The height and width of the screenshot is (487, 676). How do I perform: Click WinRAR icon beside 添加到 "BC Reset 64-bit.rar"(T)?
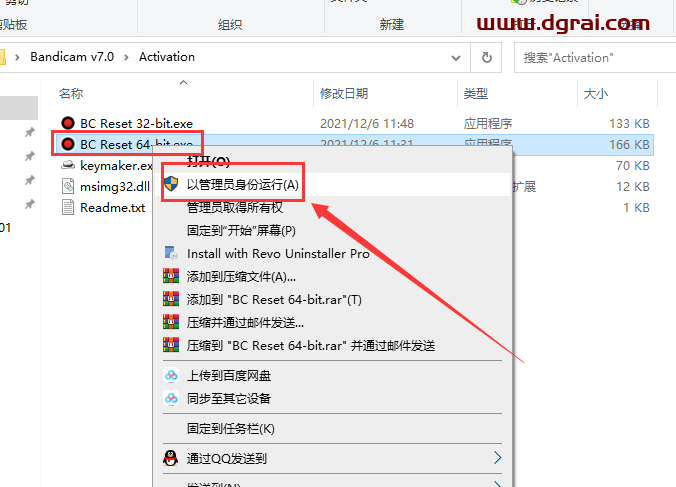click(171, 299)
